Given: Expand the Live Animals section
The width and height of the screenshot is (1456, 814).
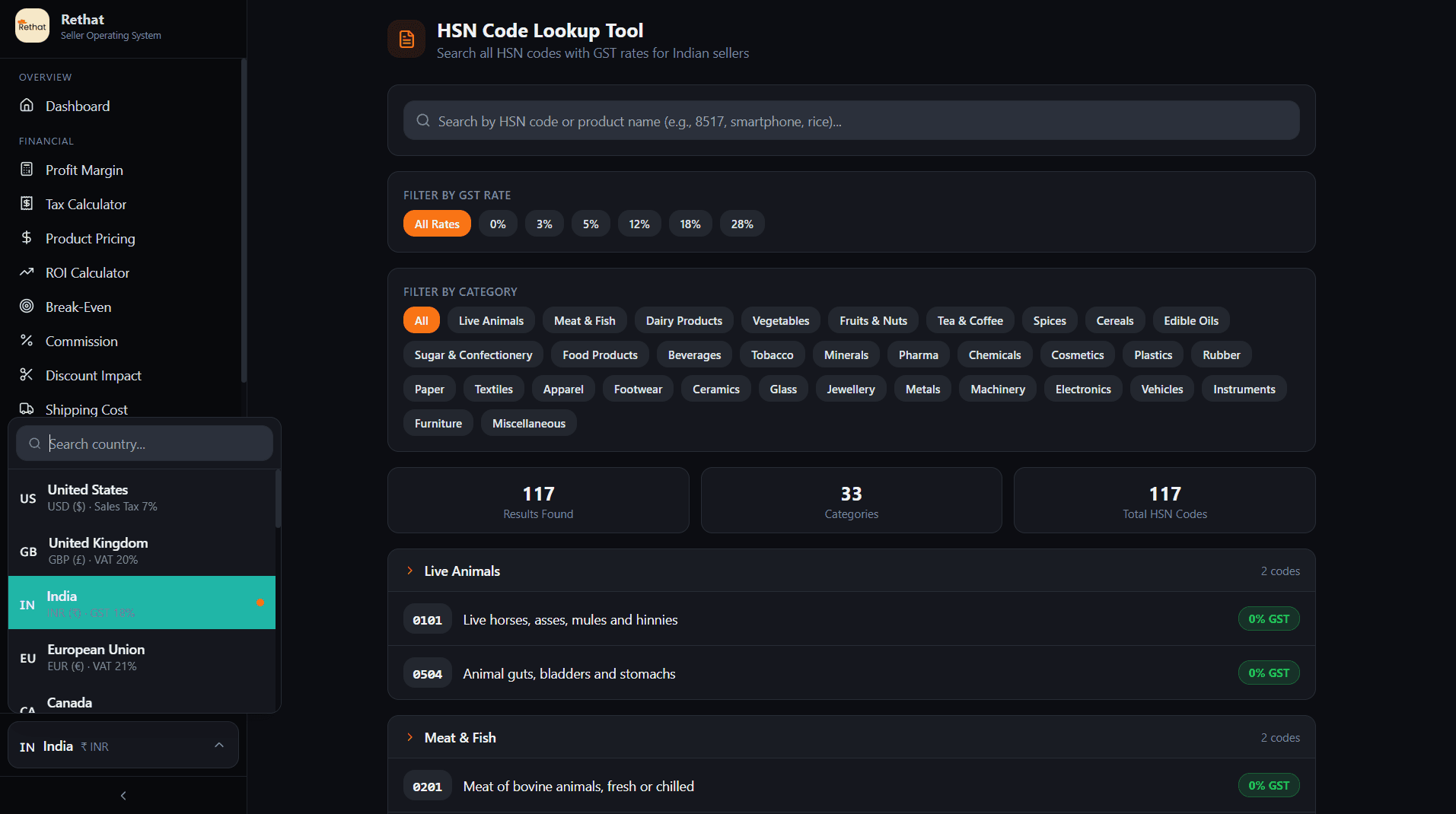Looking at the screenshot, I should tap(461, 571).
